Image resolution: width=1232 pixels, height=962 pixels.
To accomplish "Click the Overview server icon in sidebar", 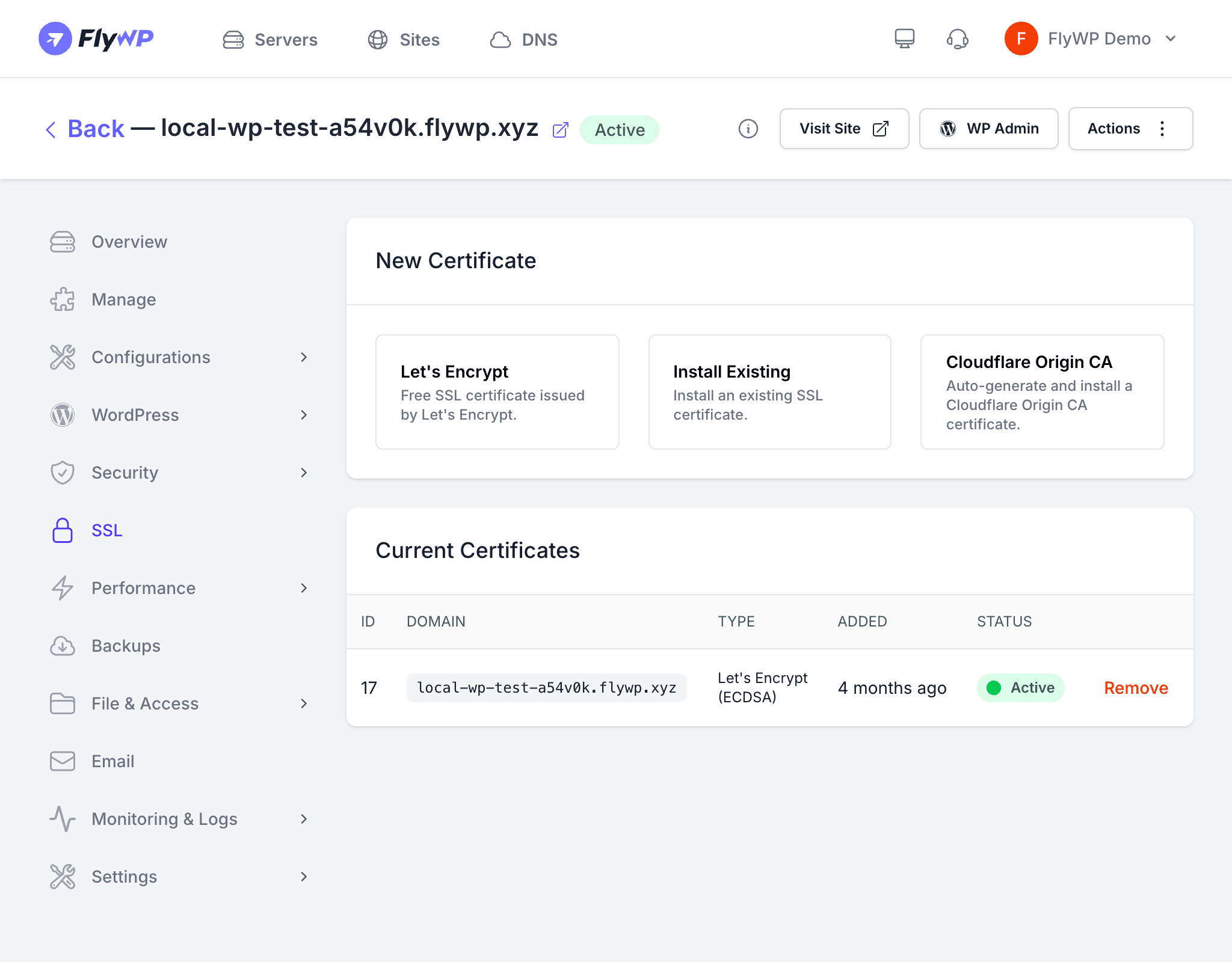I will (63, 242).
